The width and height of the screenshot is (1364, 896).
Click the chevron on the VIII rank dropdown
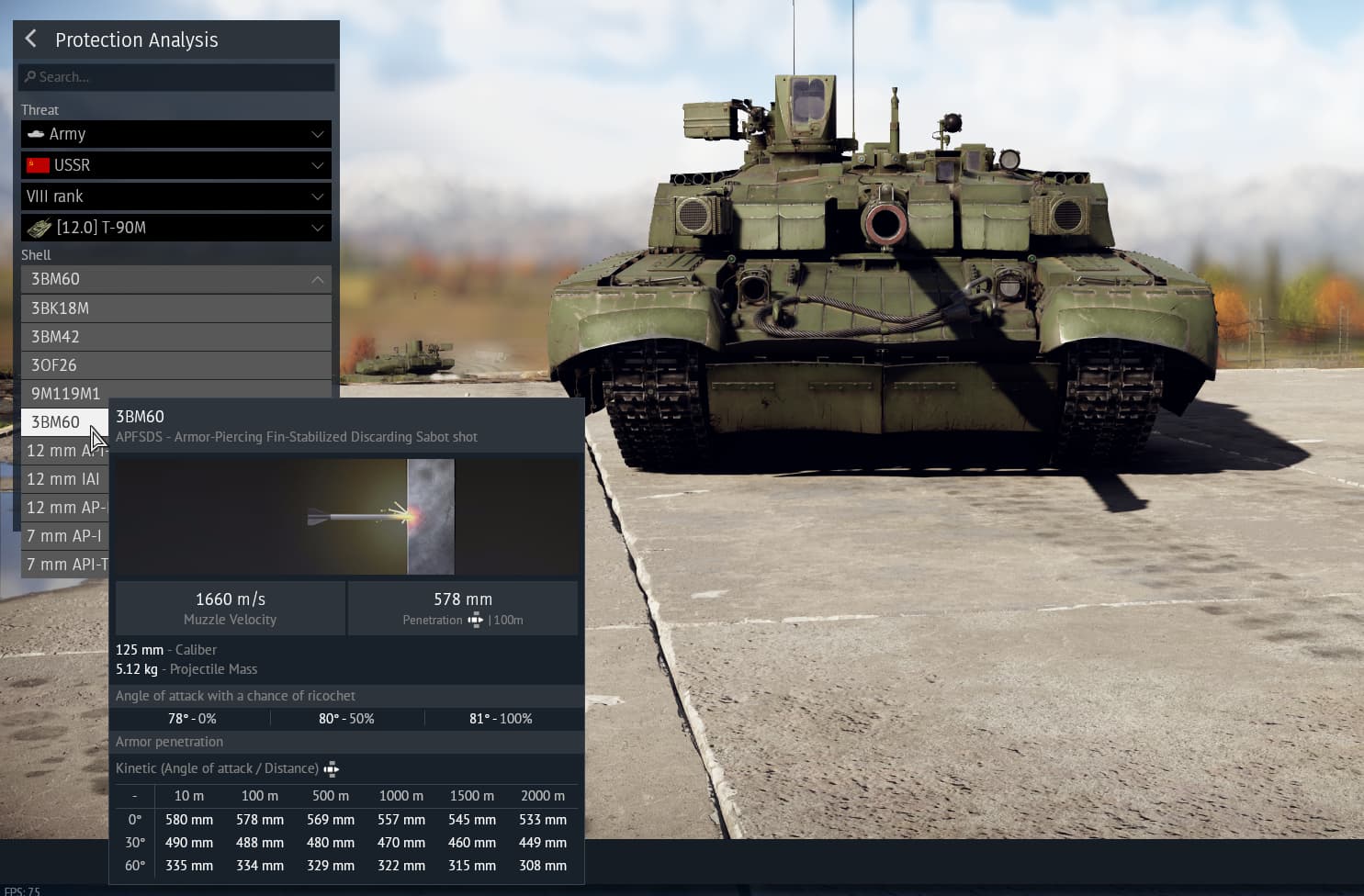pyautogui.click(x=317, y=196)
